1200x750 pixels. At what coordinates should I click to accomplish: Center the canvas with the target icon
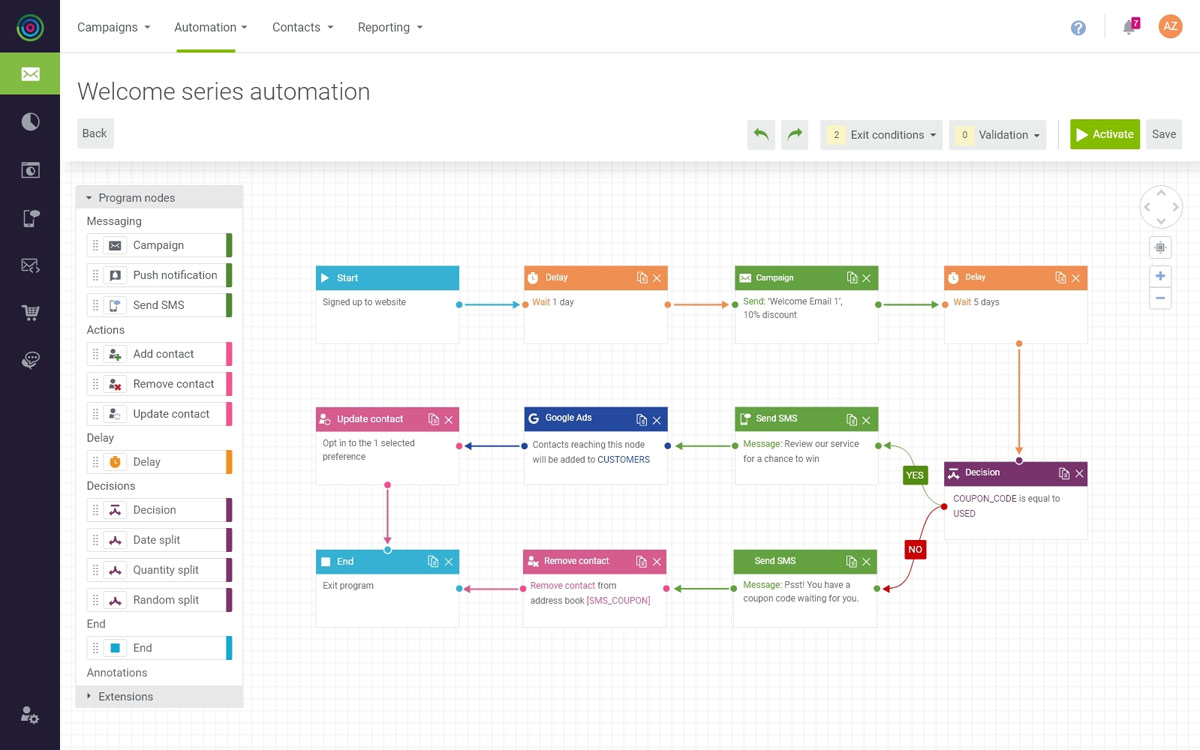click(1160, 247)
